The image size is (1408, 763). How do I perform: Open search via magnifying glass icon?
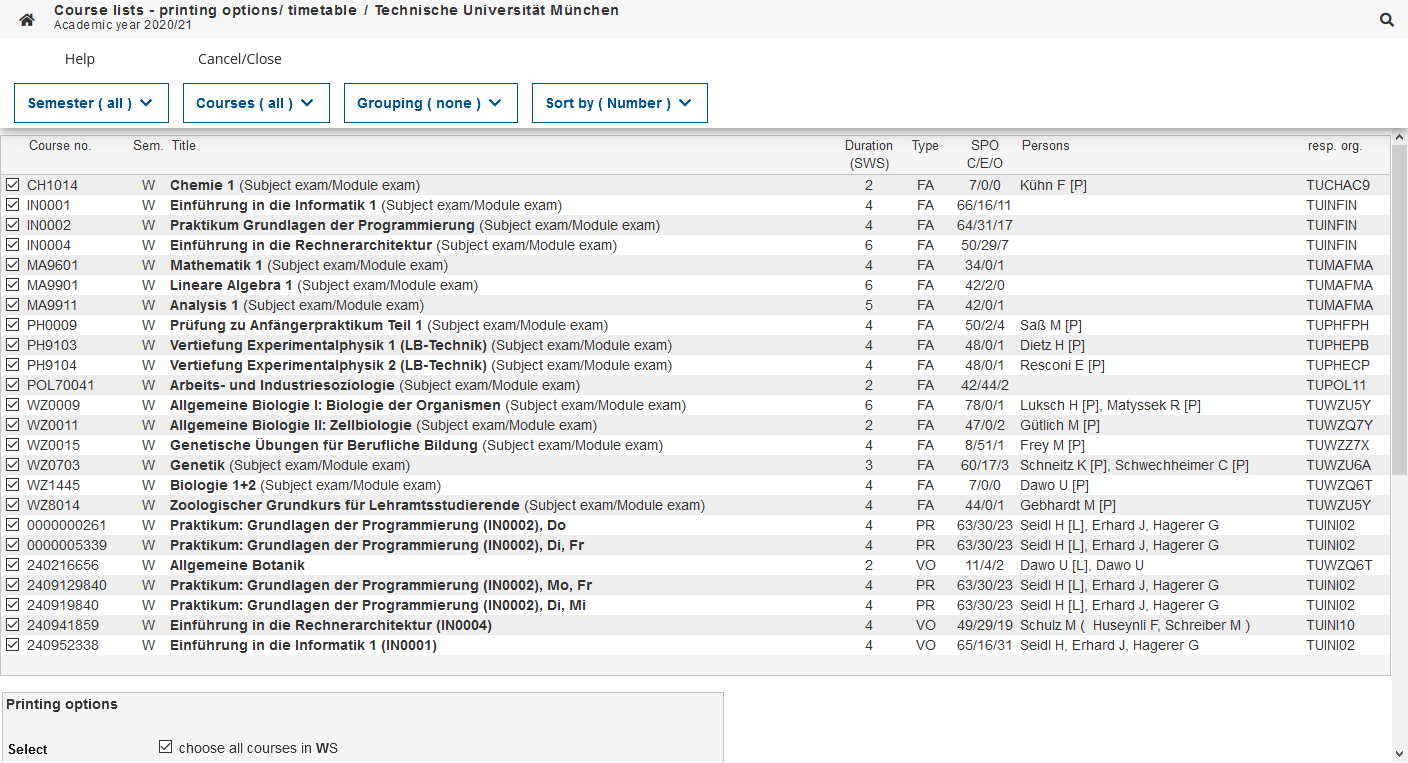pos(1386,20)
